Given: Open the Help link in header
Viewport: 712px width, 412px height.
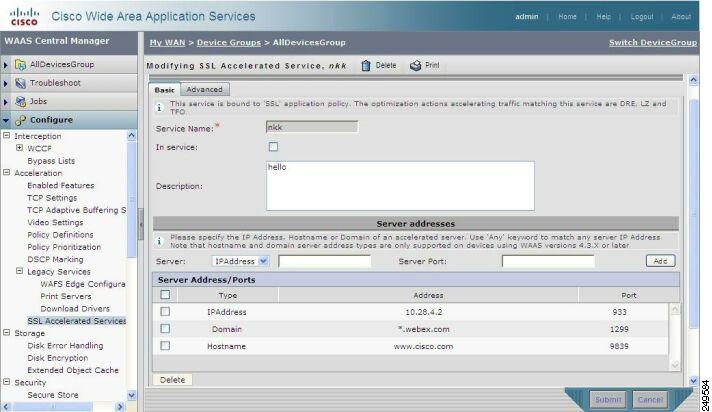Looking at the screenshot, I should 603,16.
